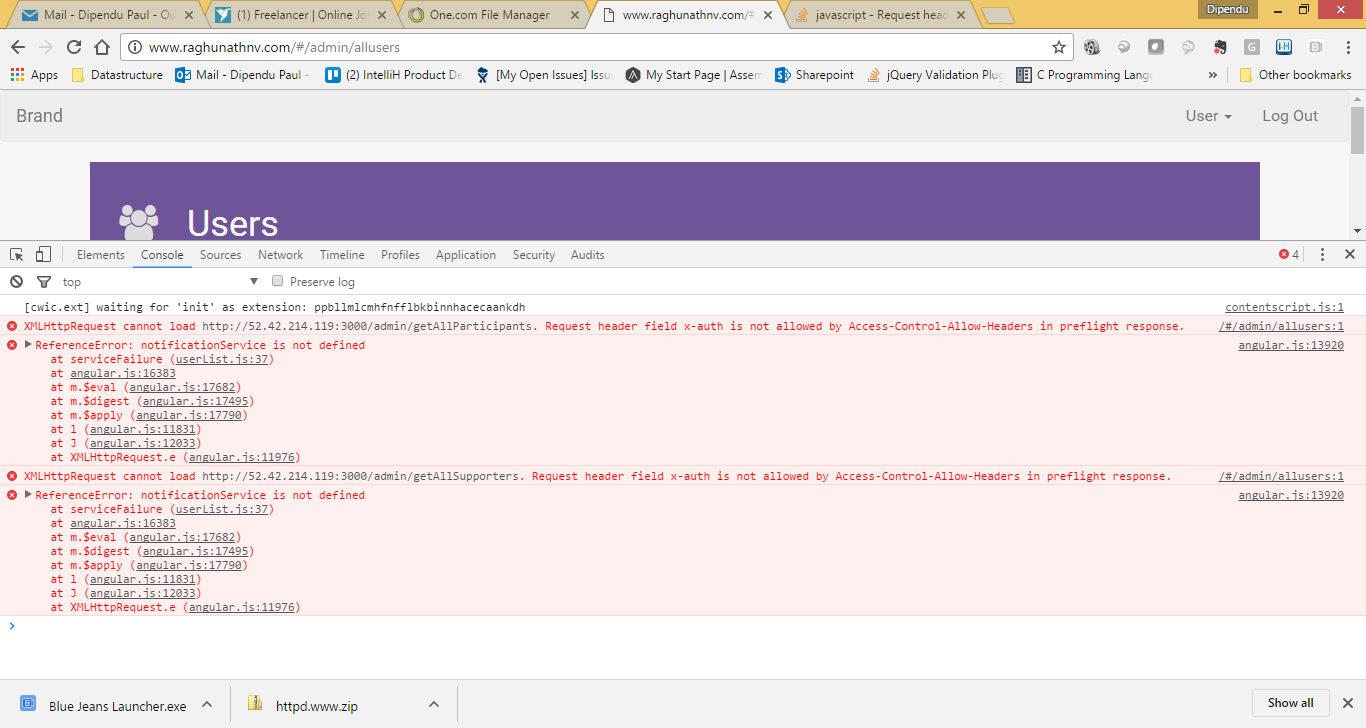This screenshot has height=728, width=1366.
Task: Open httpd.www.zip download options arrow
Action: 434,705
